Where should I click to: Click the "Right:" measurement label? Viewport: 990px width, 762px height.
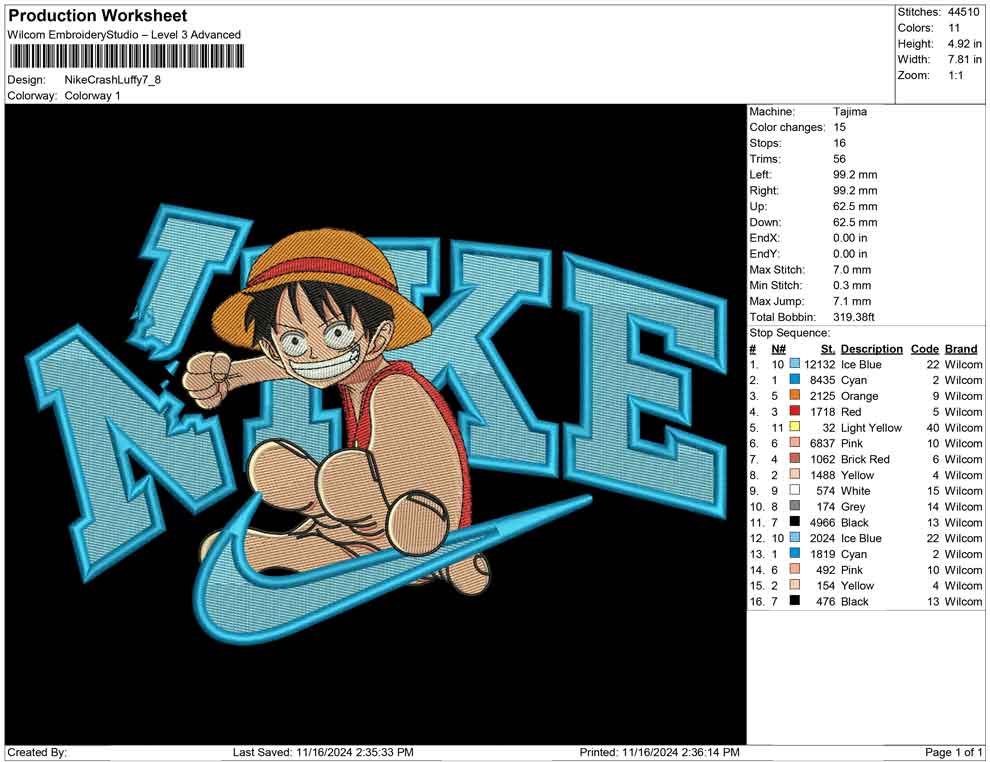point(764,191)
